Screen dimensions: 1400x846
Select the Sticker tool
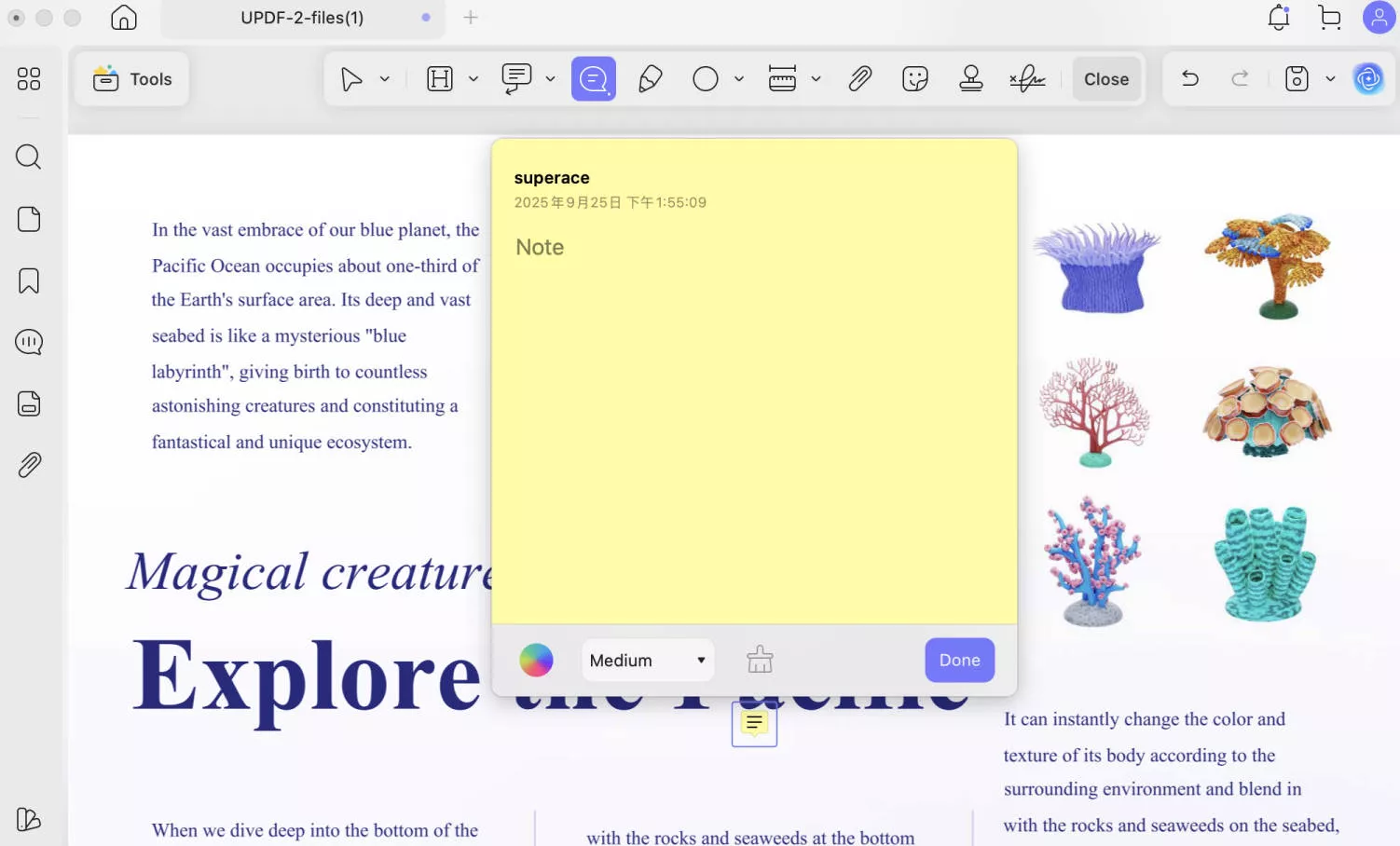[914, 78]
